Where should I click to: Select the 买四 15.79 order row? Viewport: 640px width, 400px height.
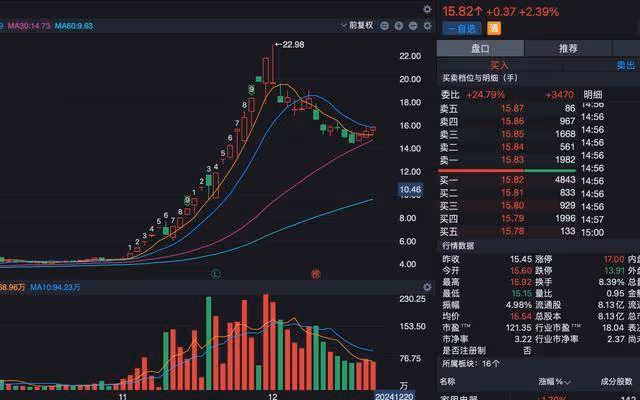507,219
